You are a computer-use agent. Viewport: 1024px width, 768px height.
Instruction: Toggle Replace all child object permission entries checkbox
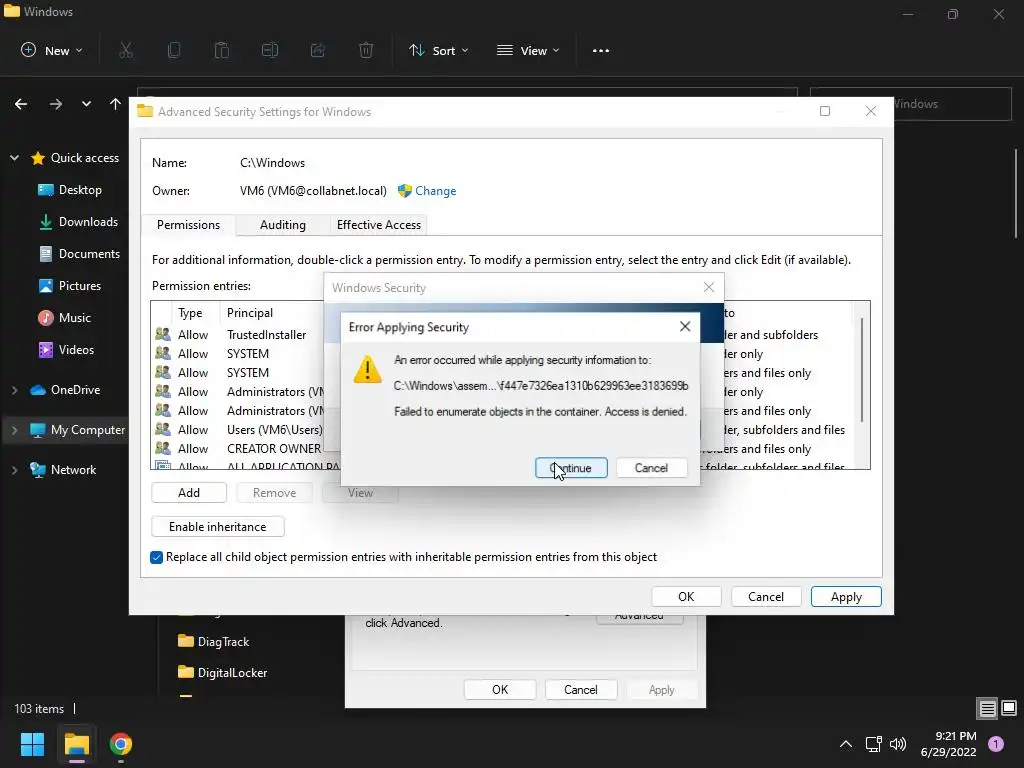tap(157, 557)
